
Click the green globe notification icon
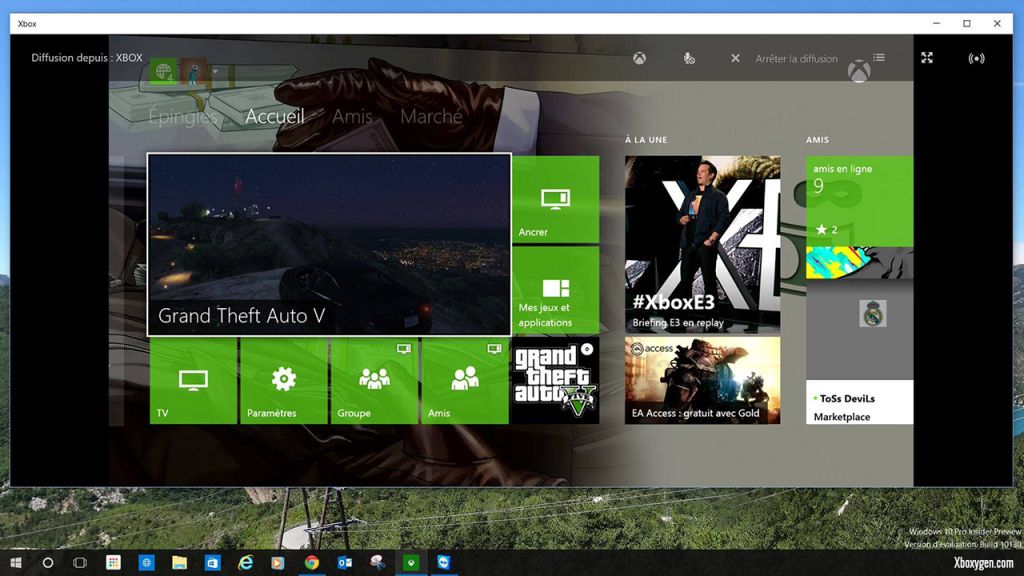[163, 71]
